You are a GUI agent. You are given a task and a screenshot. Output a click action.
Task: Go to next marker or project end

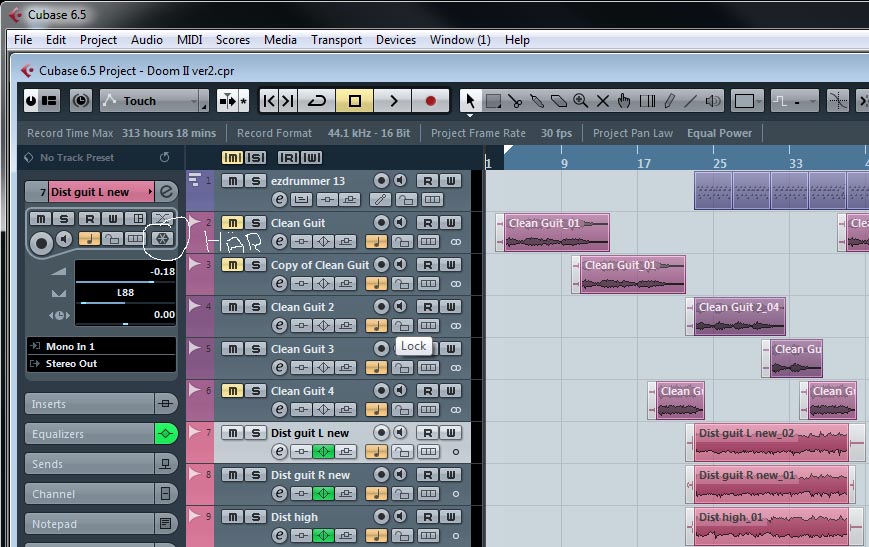pyautogui.click(x=288, y=101)
